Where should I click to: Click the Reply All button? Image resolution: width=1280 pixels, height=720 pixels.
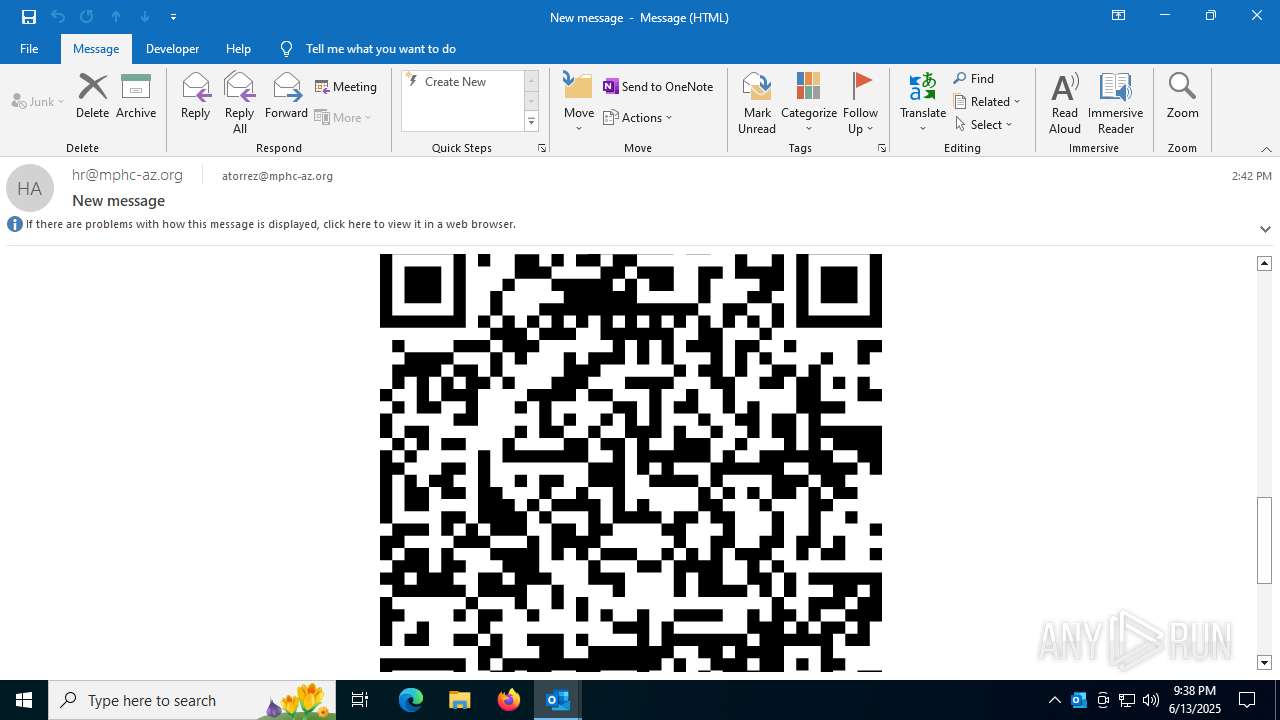(240, 102)
